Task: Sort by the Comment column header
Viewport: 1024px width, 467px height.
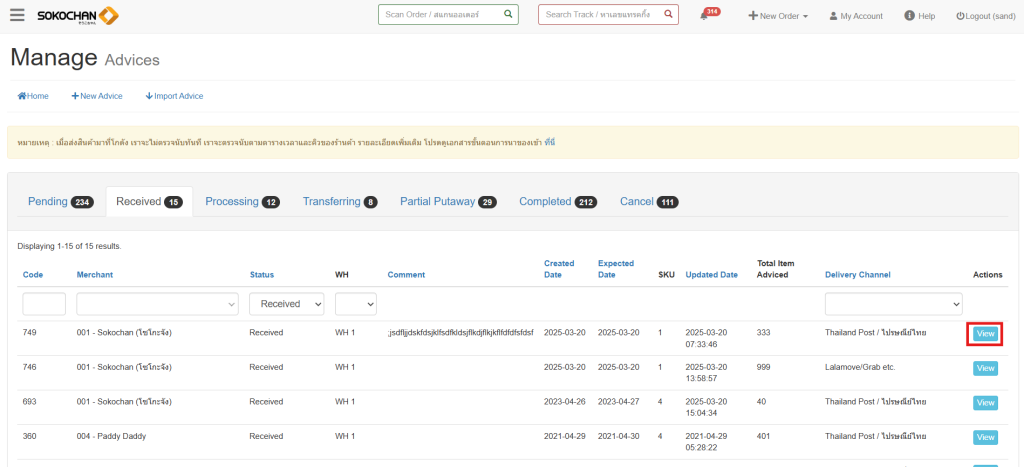Action: pos(406,275)
